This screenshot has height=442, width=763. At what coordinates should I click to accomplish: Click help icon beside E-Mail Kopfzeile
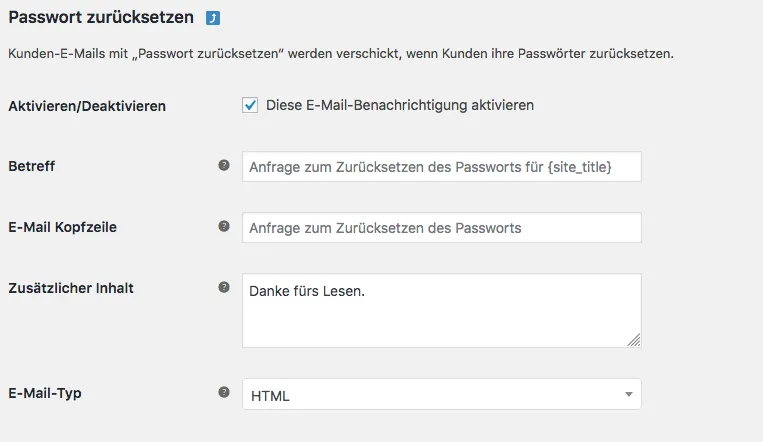pos(224,226)
